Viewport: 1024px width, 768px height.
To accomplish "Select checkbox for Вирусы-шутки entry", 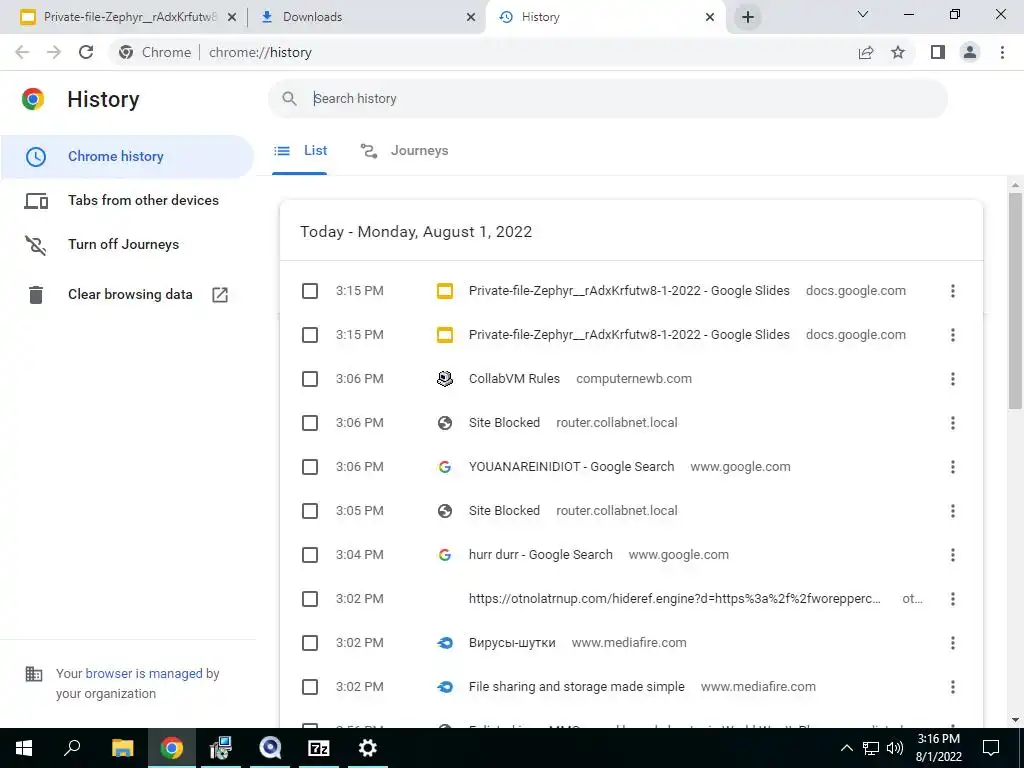I will point(310,643).
